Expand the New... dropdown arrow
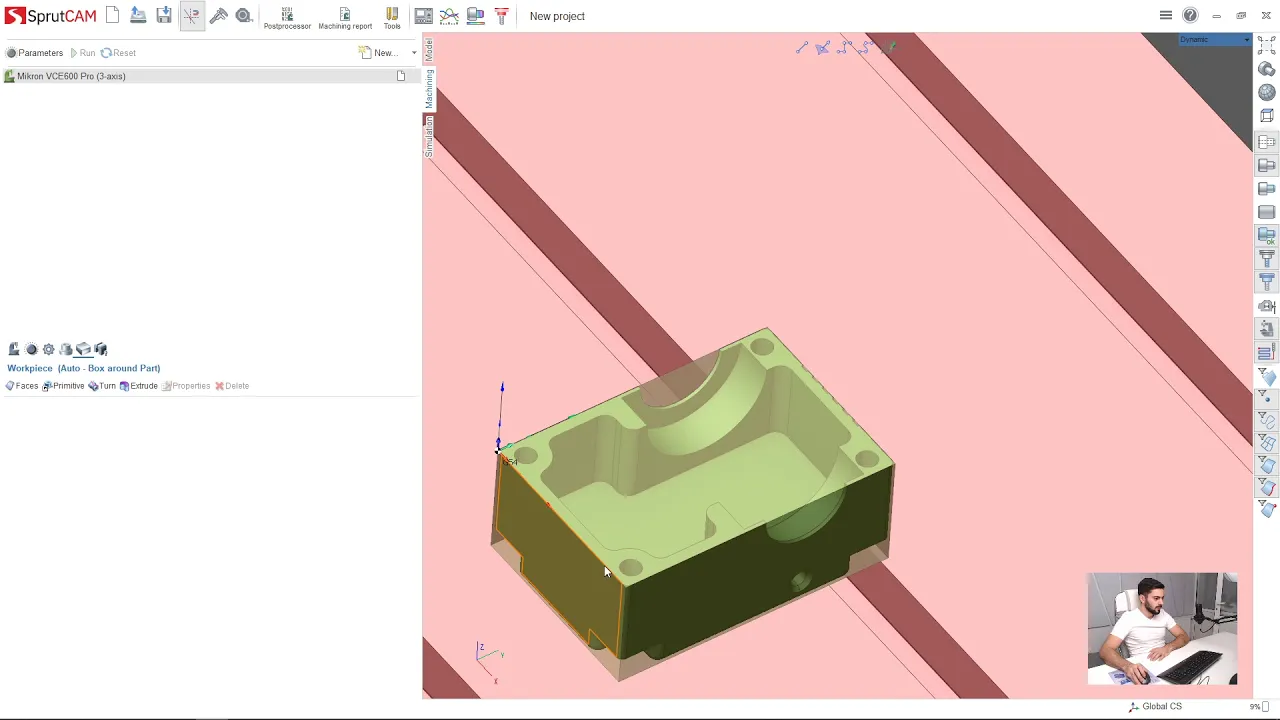 (x=414, y=53)
